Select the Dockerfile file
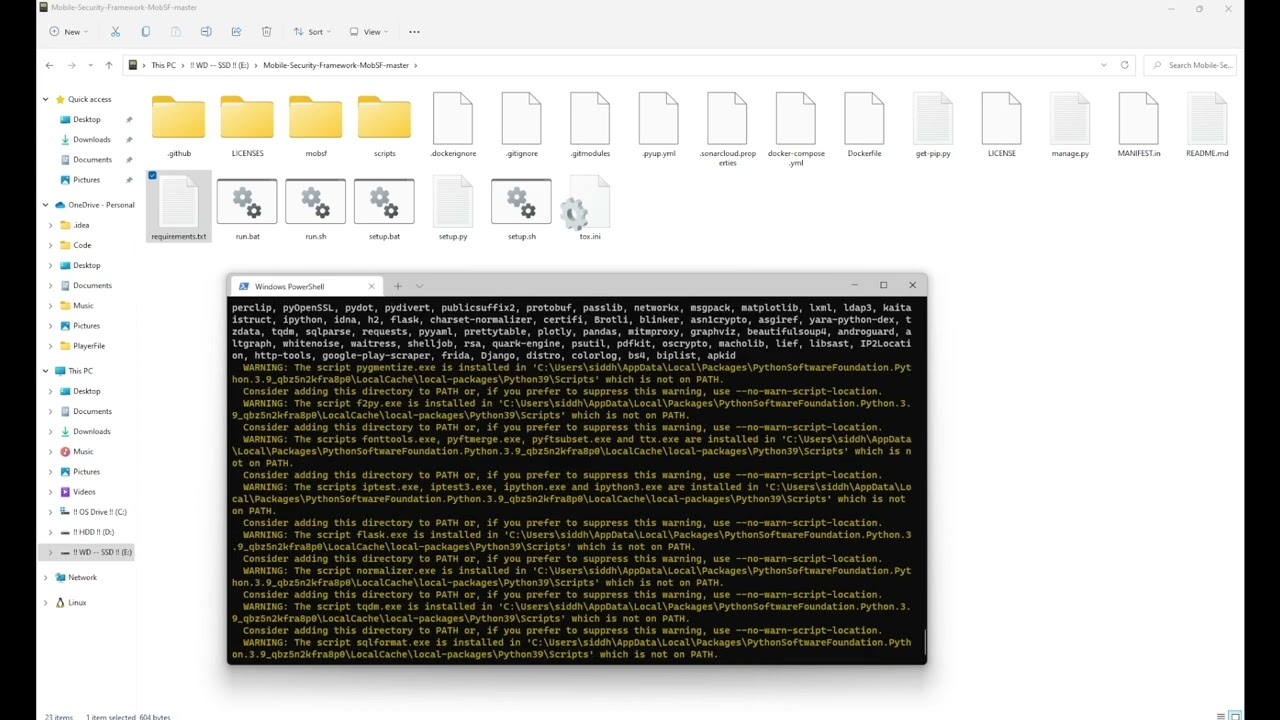Viewport: 1280px width, 720px height. tap(864, 126)
